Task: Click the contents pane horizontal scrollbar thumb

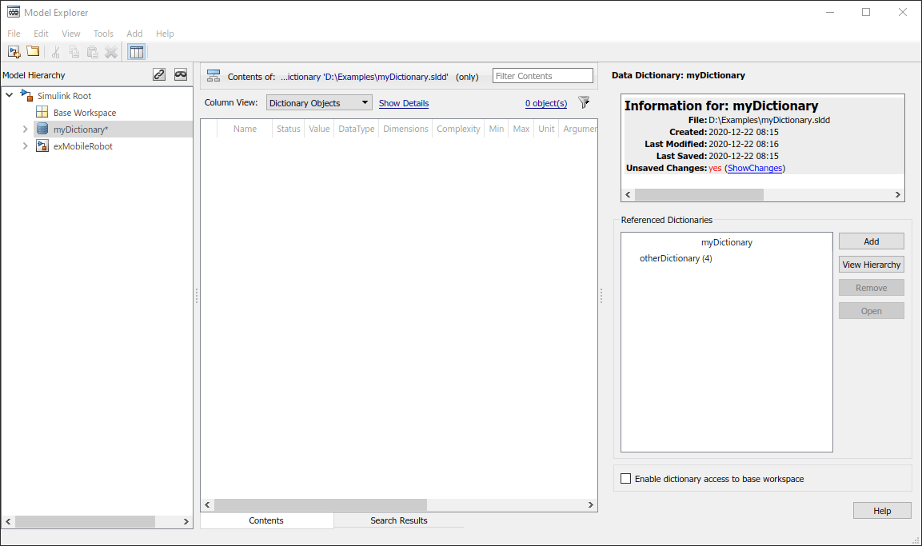Action: pos(320,505)
